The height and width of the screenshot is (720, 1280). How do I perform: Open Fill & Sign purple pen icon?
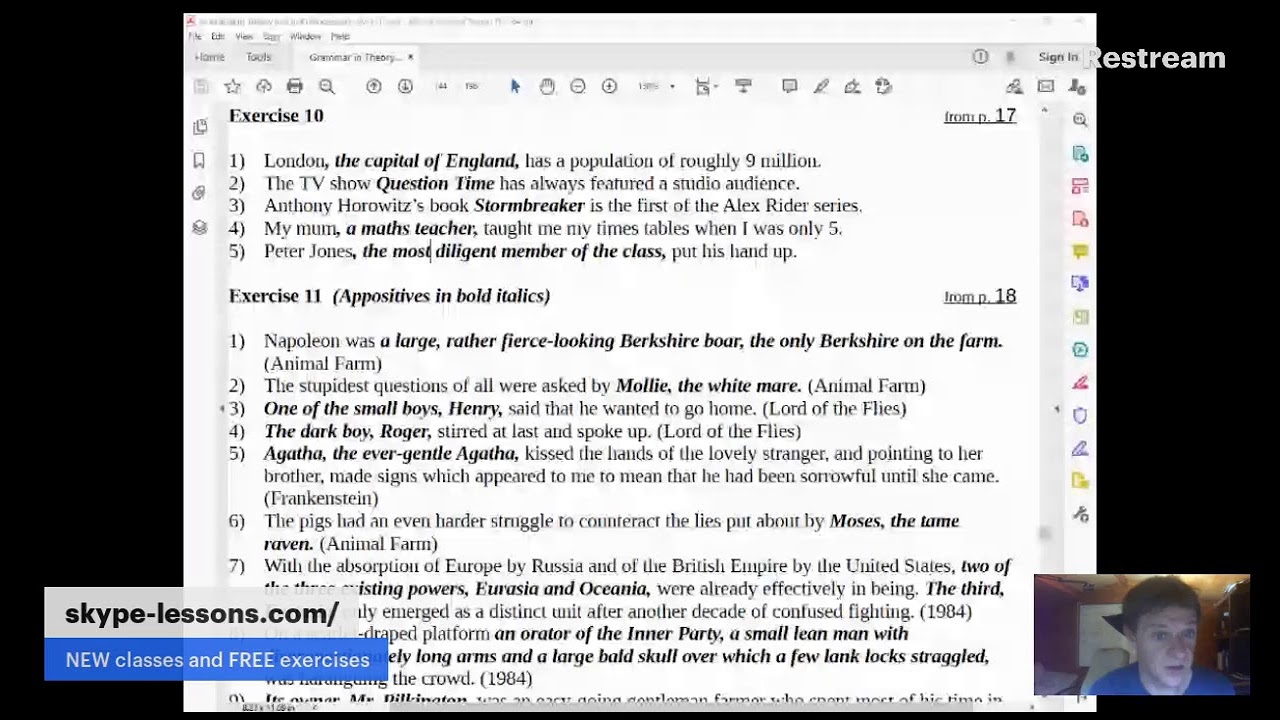(1080, 448)
